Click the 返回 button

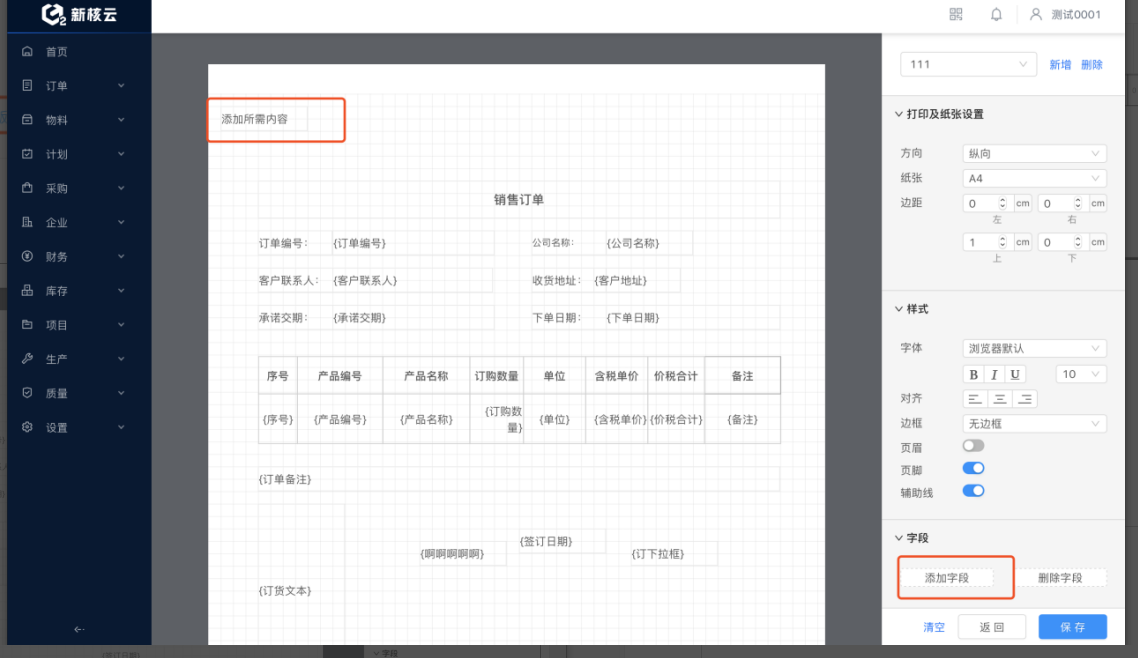[x=991, y=627]
